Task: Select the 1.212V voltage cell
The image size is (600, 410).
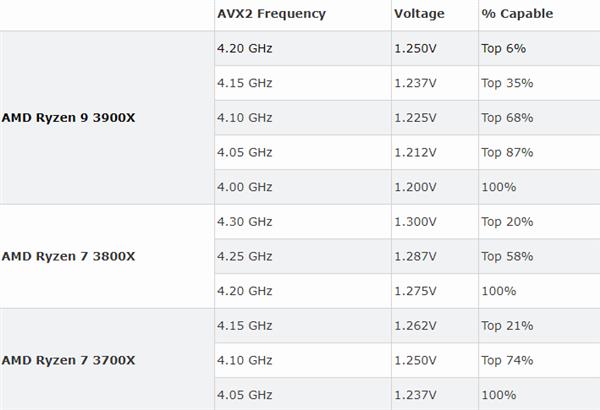Action: click(415, 152)
